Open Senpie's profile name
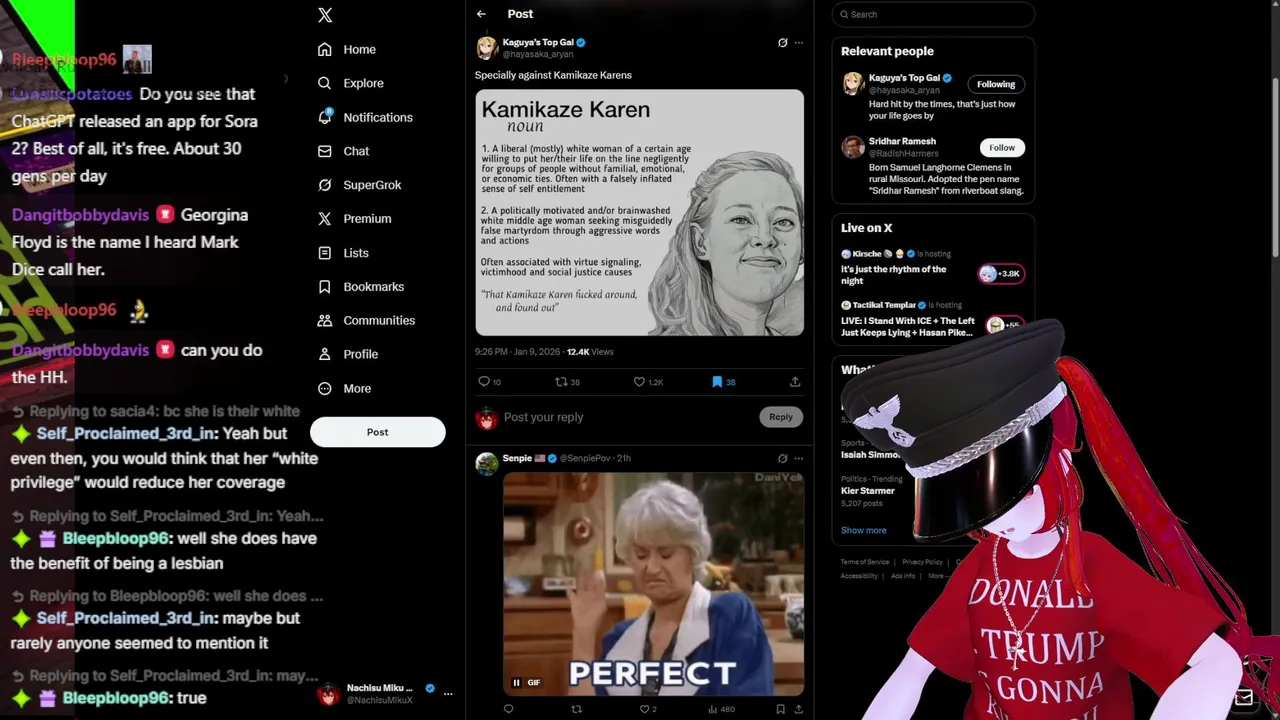Viewport: 1280px width, 720px height. click(517, 458)
